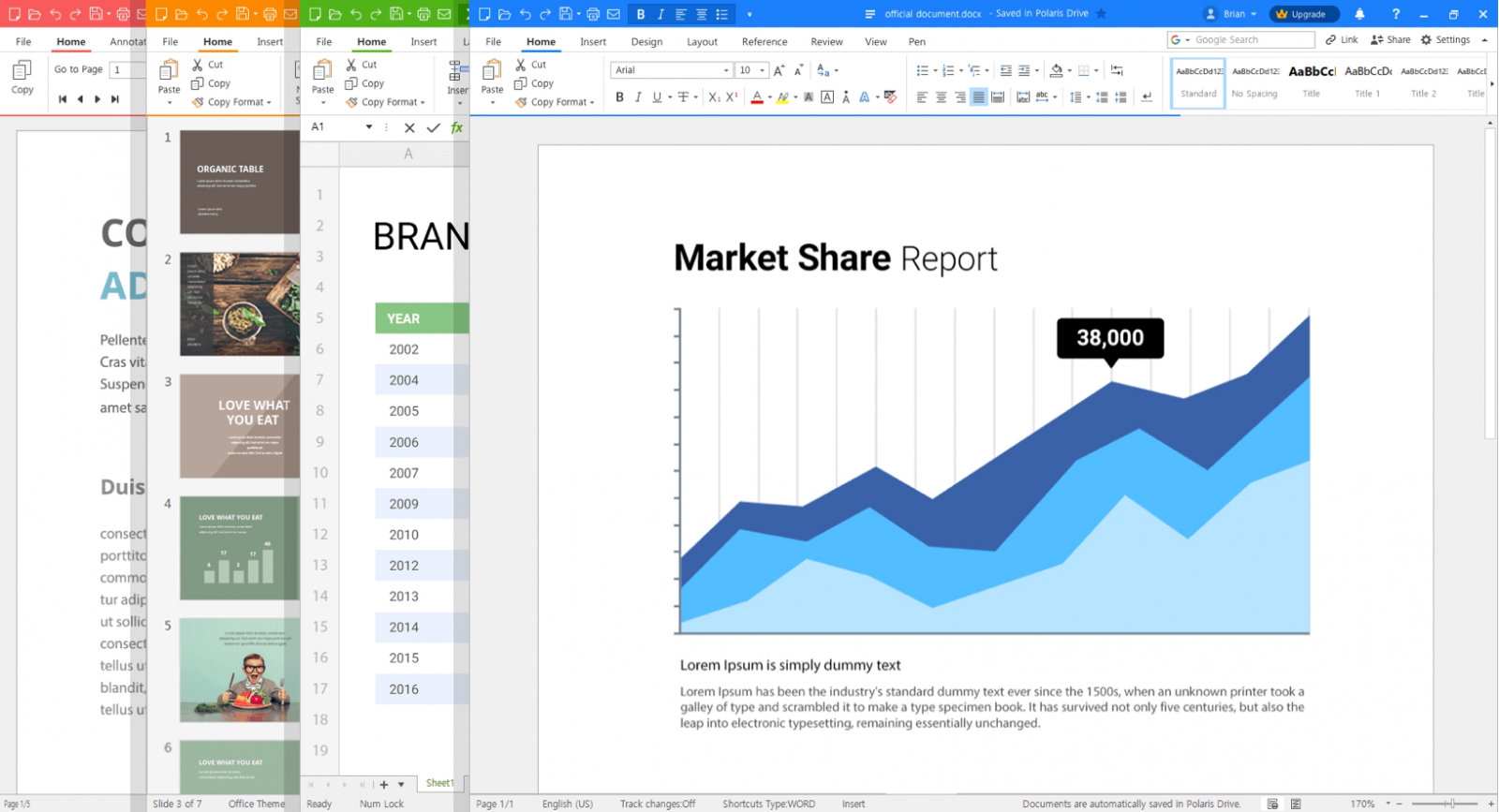
Task: Open Settings in the Word window
Action: coord(1446,39)
